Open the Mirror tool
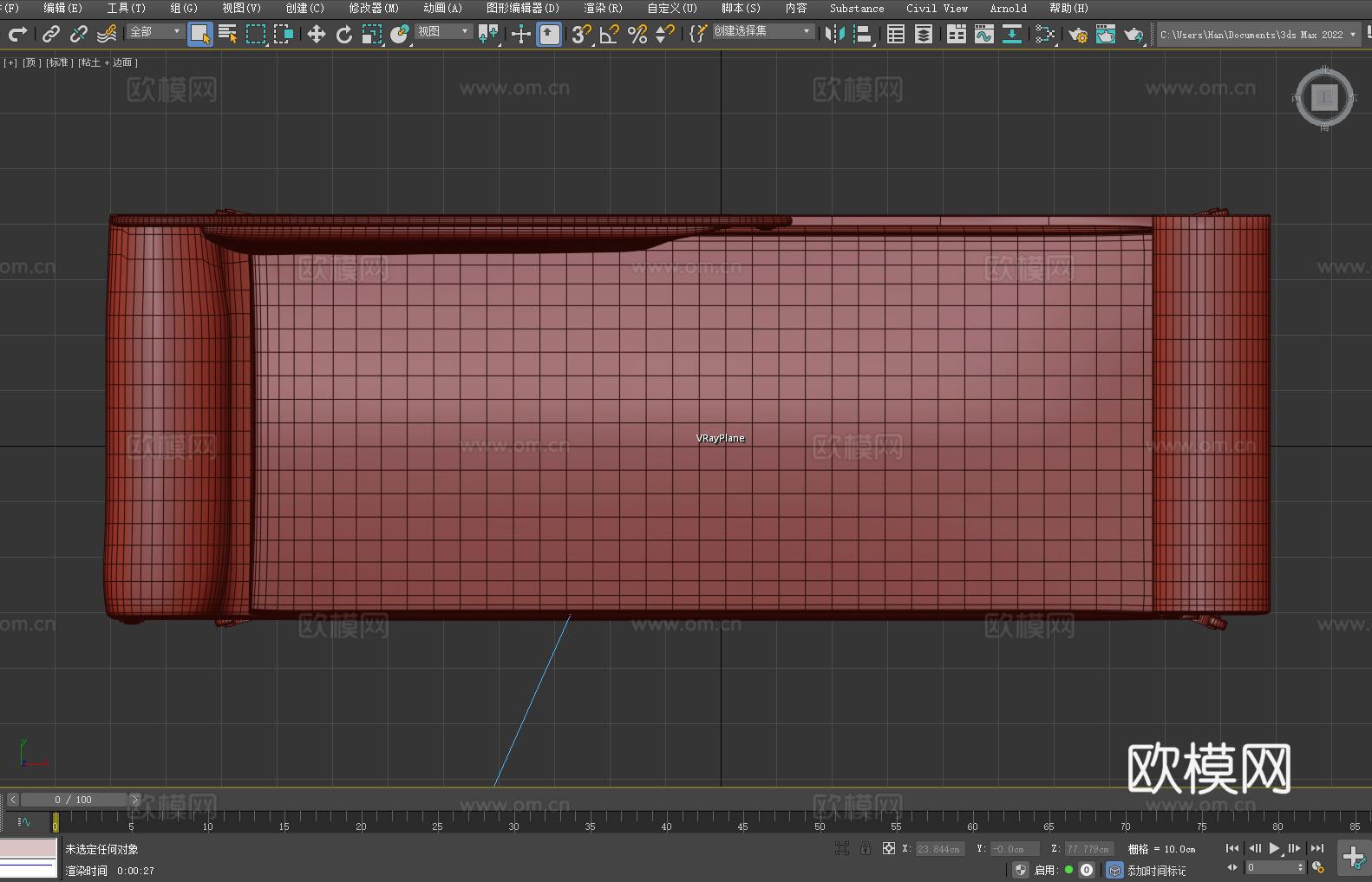The width and height of the screenshot is (1372, 882). coord(834,34)
